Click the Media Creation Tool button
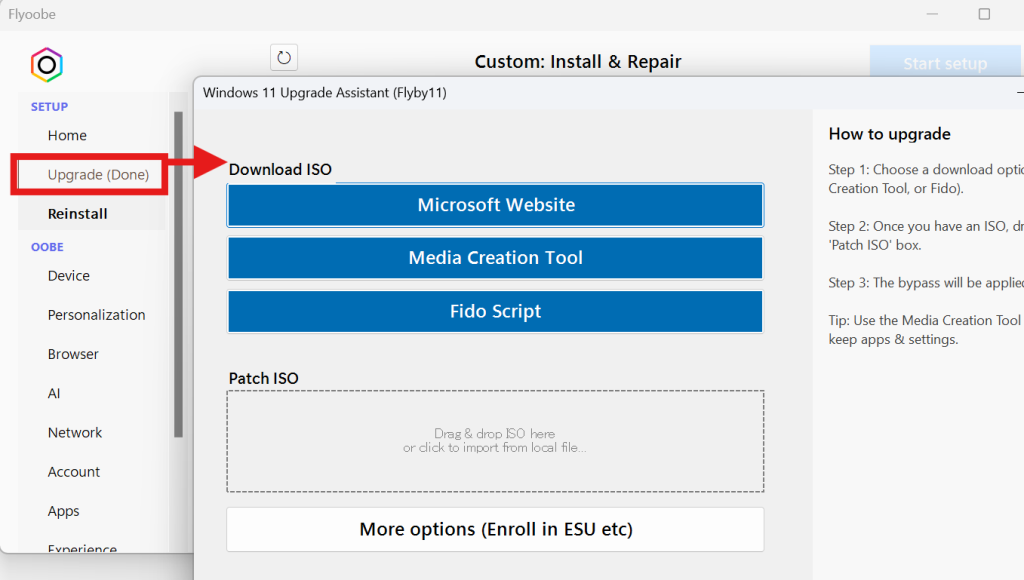The image size is (1024, 580). tap(495, 258)
